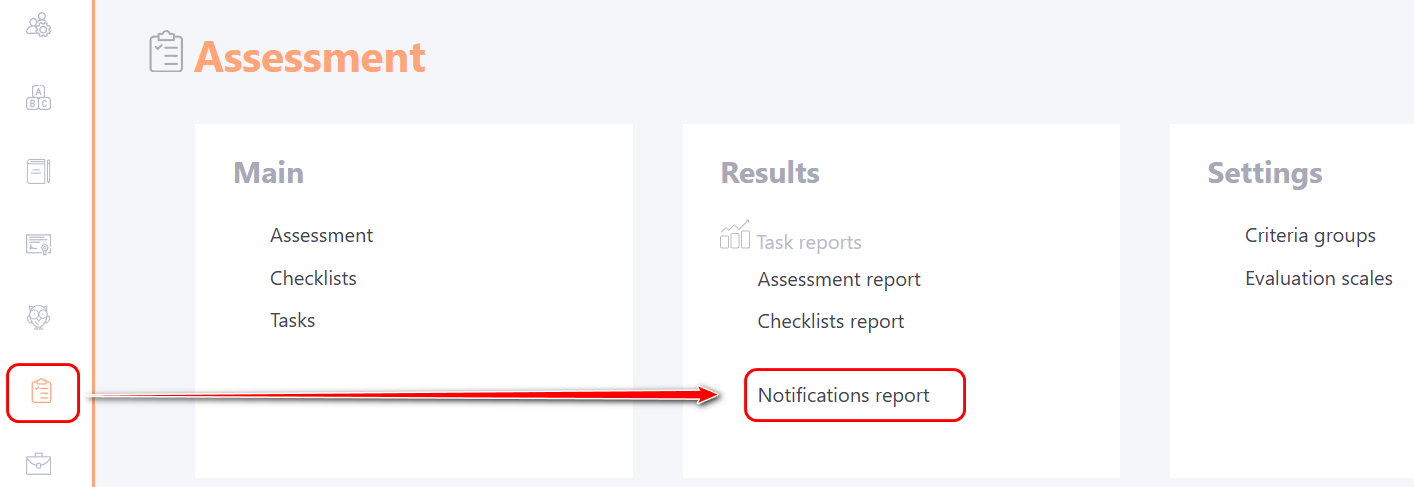Click the Task reports chart icon
The height and width of the screenshot is (487, 1414).
[735, 236]
